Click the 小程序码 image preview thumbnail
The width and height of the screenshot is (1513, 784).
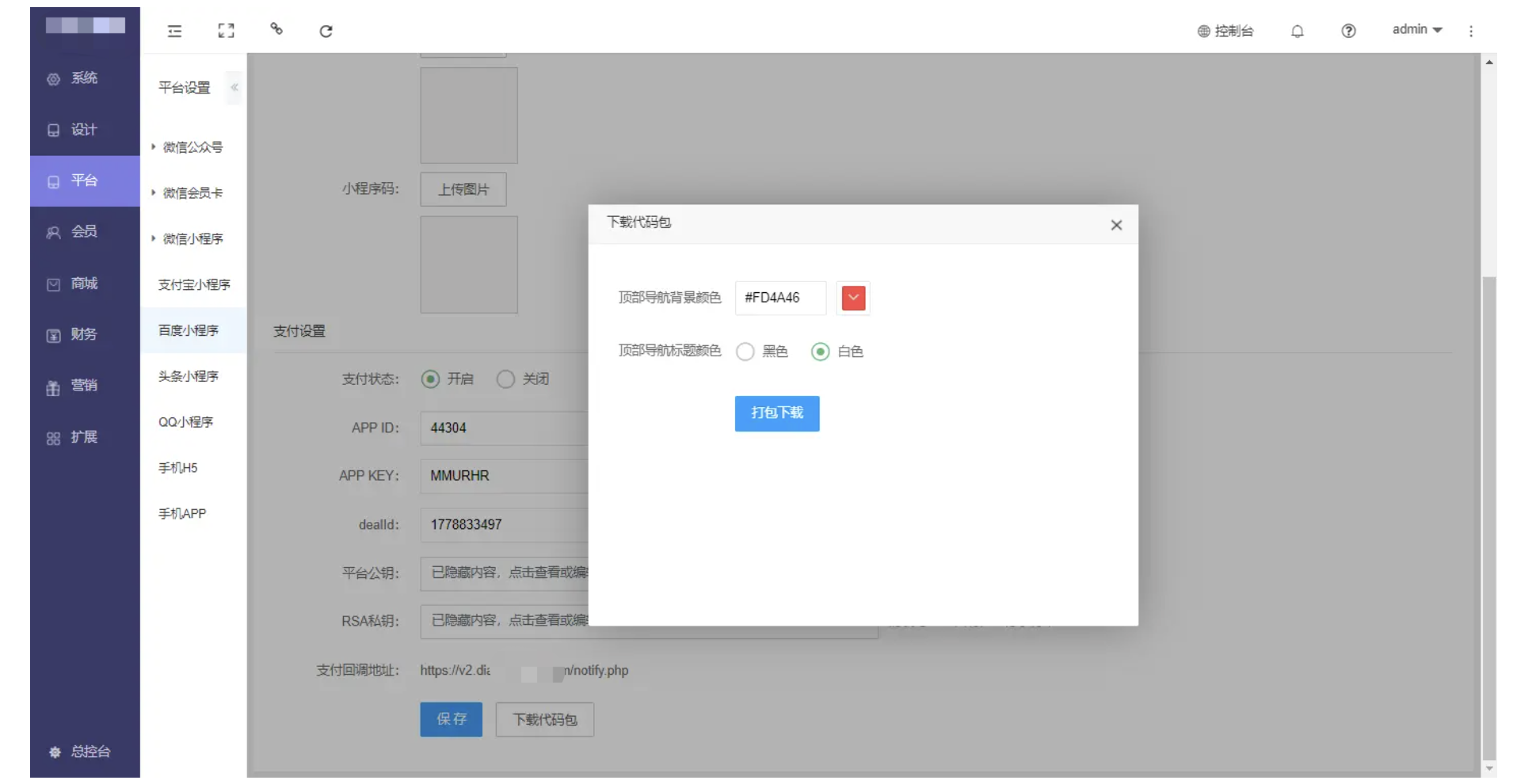click(x=469, y=265)
